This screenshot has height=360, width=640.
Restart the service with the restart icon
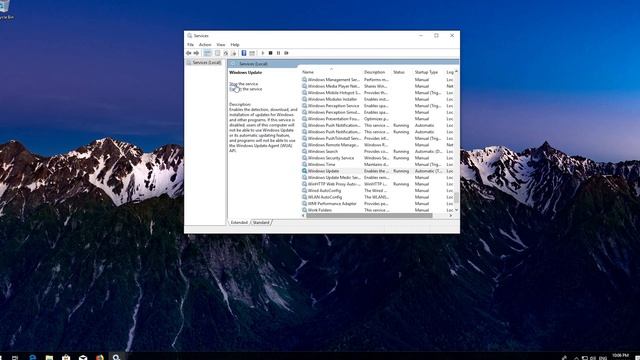click(x=286, y=53)
